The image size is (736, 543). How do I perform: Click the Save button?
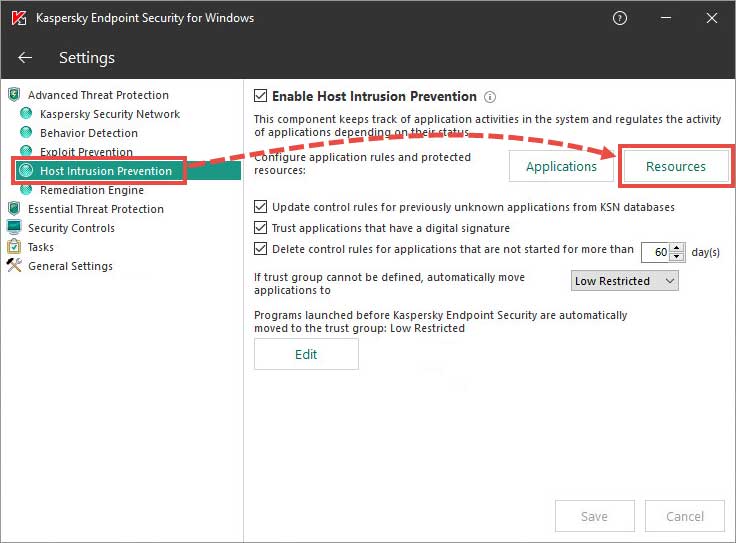point(594,516)
